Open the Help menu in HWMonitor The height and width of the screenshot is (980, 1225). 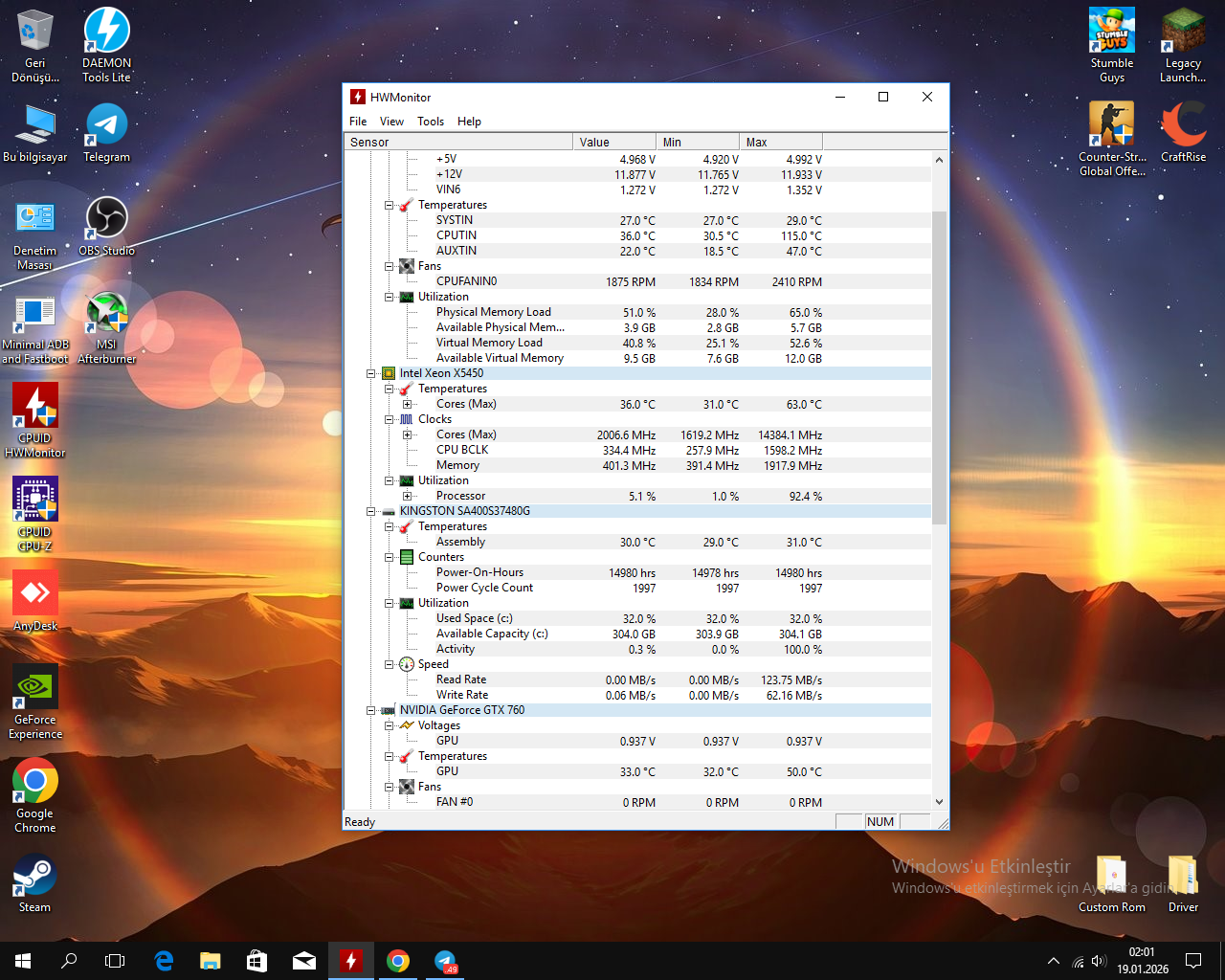click(x=469, y=122)
